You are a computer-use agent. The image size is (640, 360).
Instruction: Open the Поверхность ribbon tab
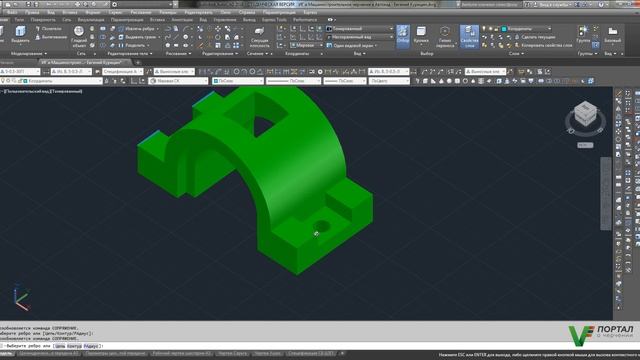43,20
